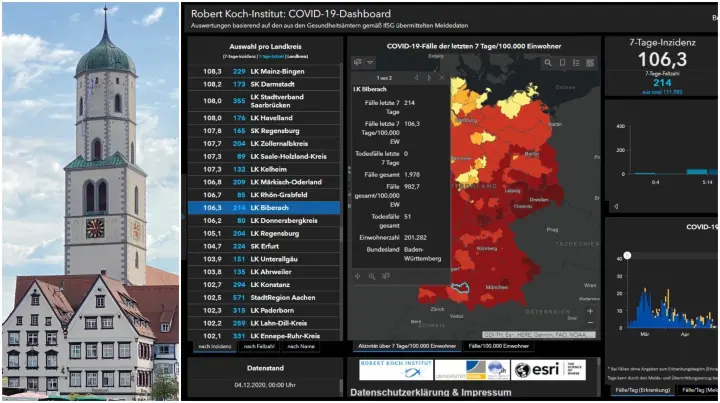Sort the list by 'nach Inzidenz'
Screen dimensions: 720x403
[209, 346]
